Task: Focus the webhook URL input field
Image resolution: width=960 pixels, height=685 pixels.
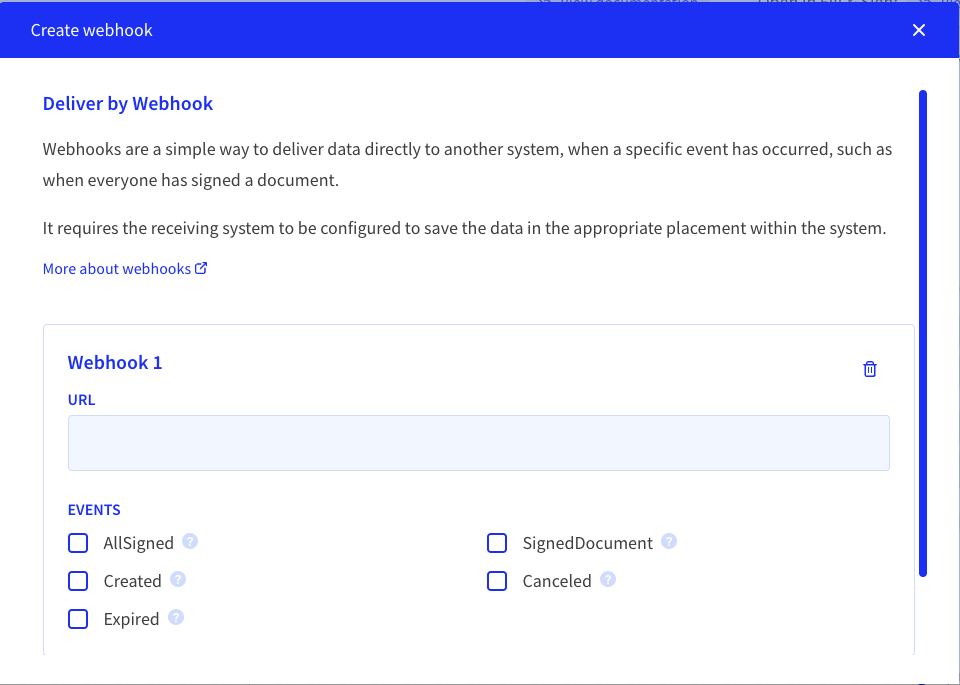Action: click(x=479, y=443)
